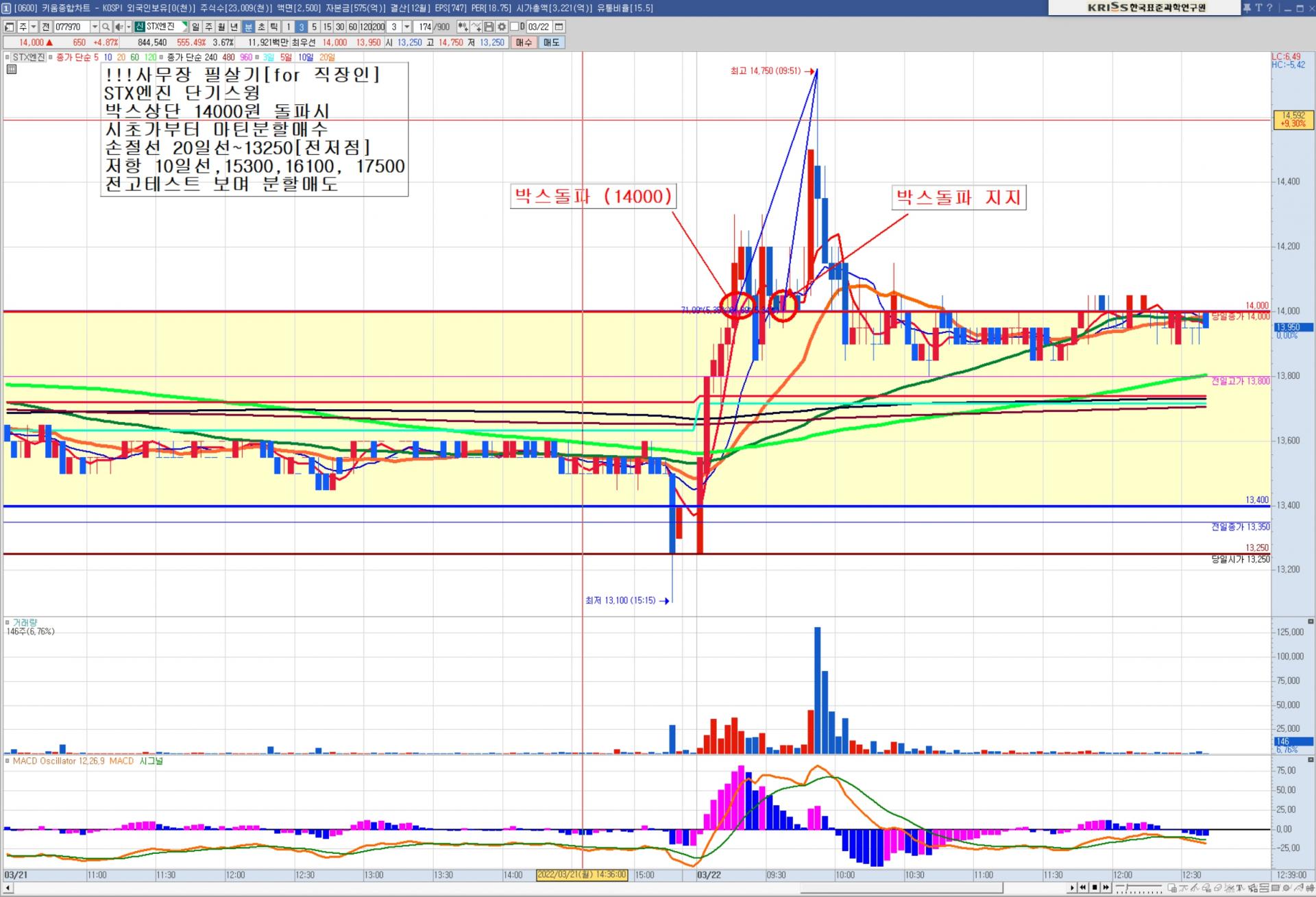Click the chart settings gear icon
This screenshot has height=897, width=1316.
click(x=502, y=27)
